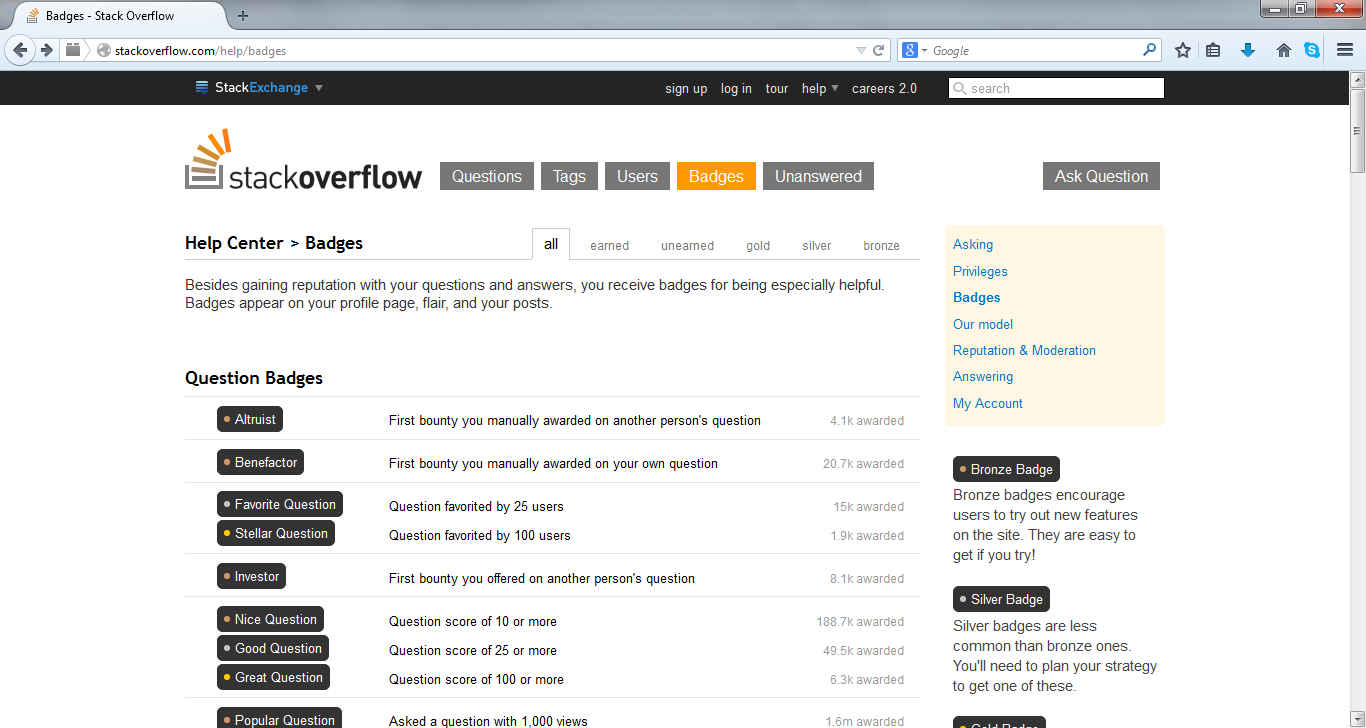Click the downloads arrow icon
1366x728 pixels.
(x=1248, y=49)
